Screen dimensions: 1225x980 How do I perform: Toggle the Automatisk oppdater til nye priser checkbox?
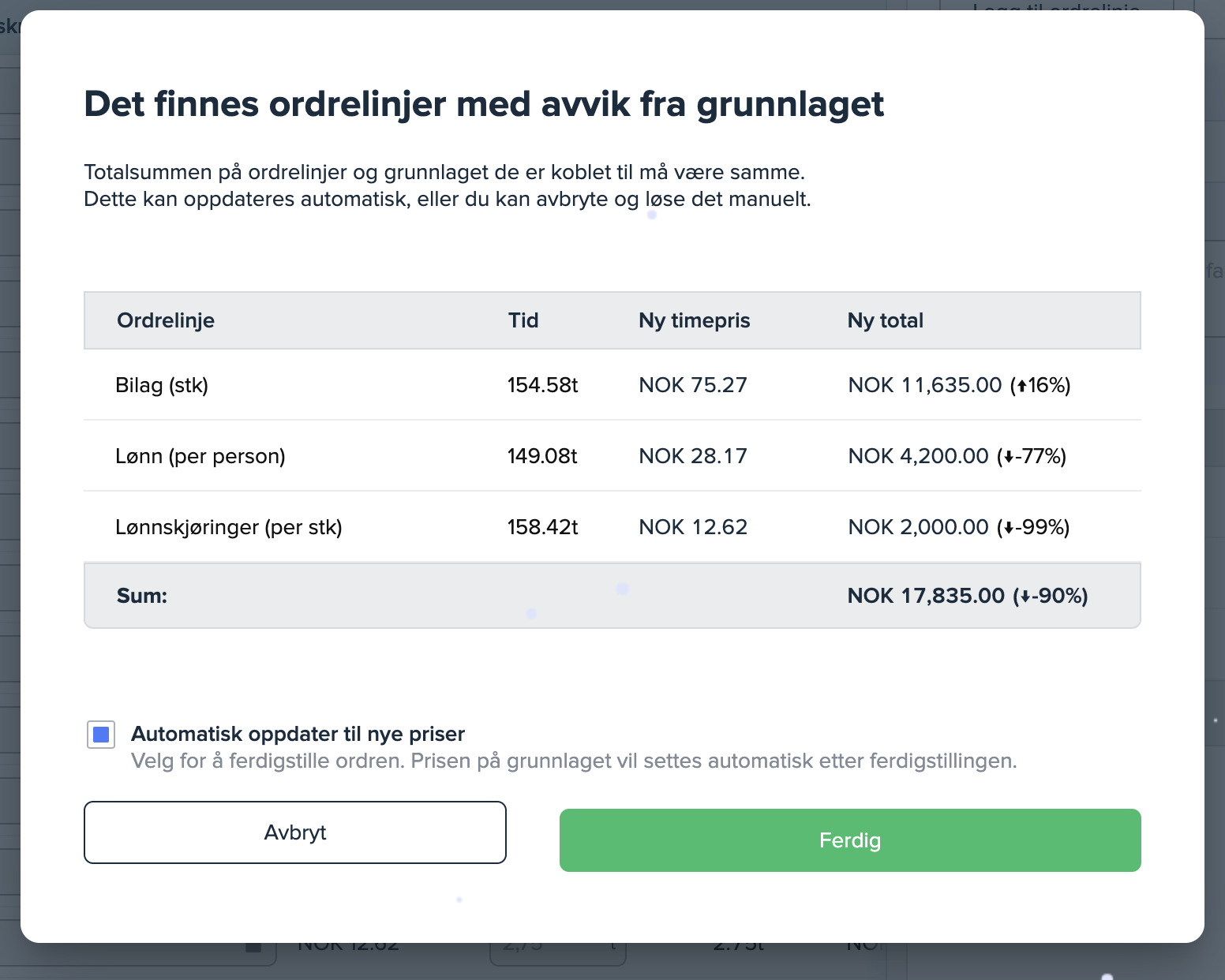point(101,735)
